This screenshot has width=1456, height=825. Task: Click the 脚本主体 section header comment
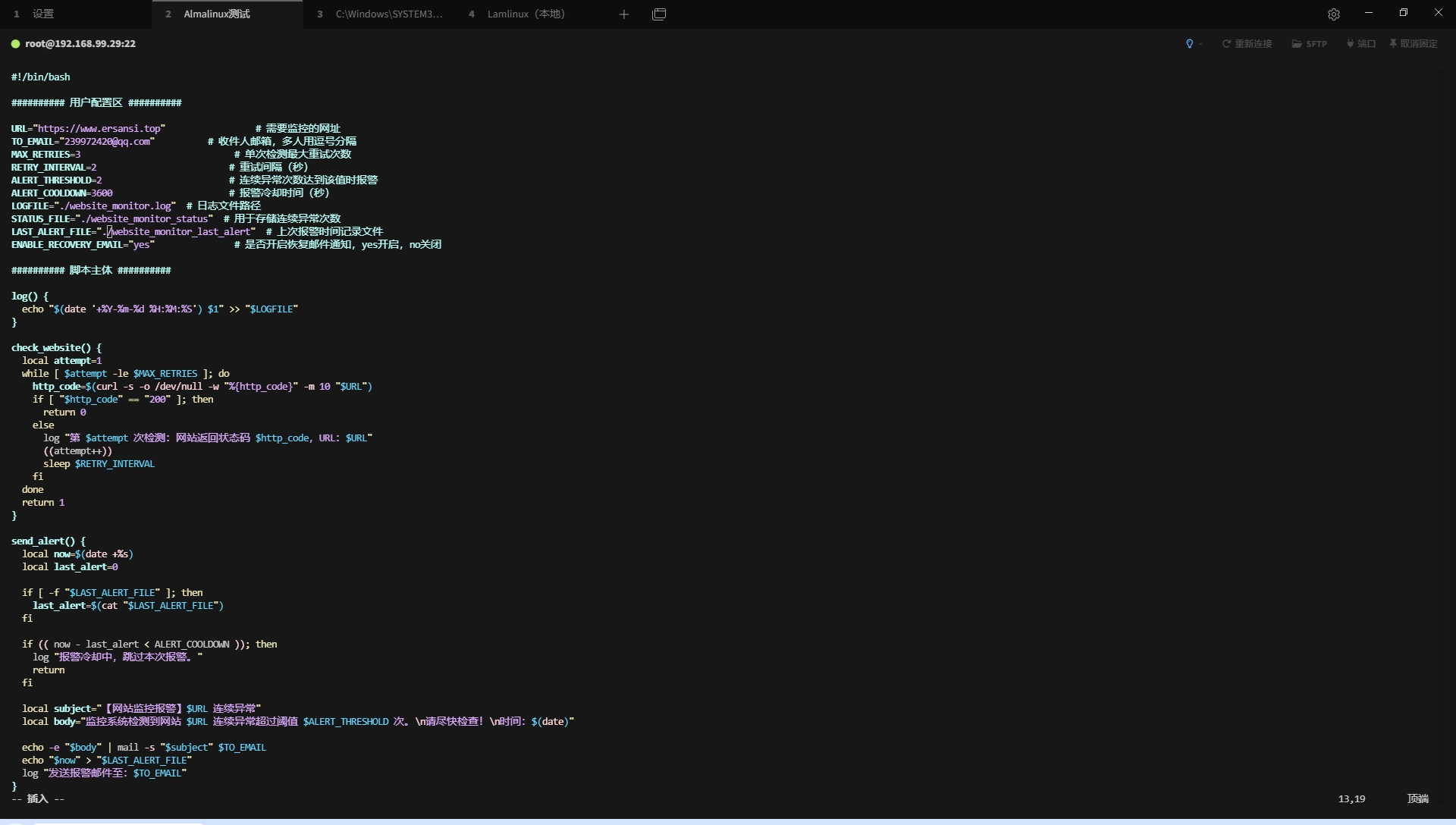(91, 271)
